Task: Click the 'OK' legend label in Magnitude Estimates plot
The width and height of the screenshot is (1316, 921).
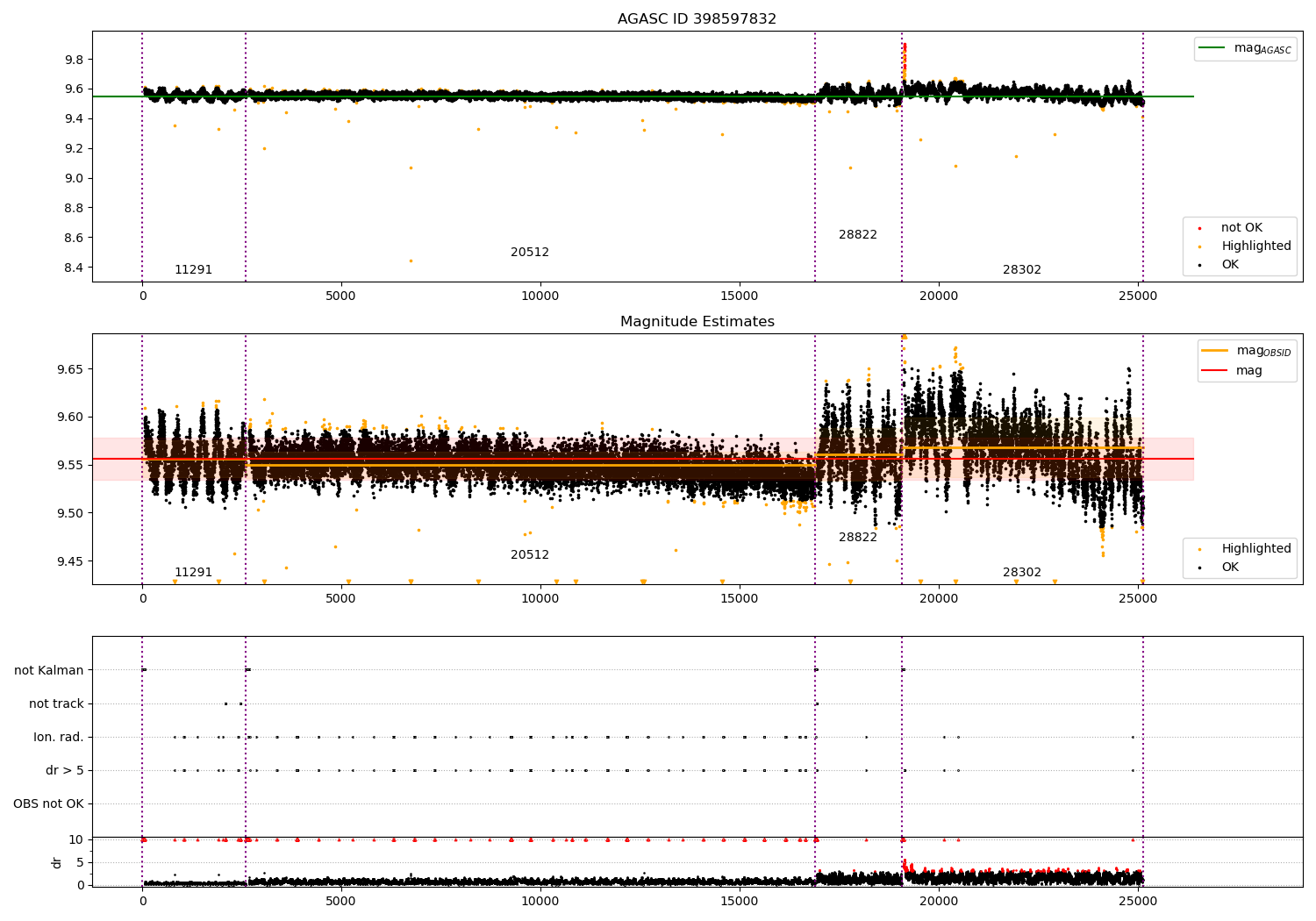Action: point(1230,568)
